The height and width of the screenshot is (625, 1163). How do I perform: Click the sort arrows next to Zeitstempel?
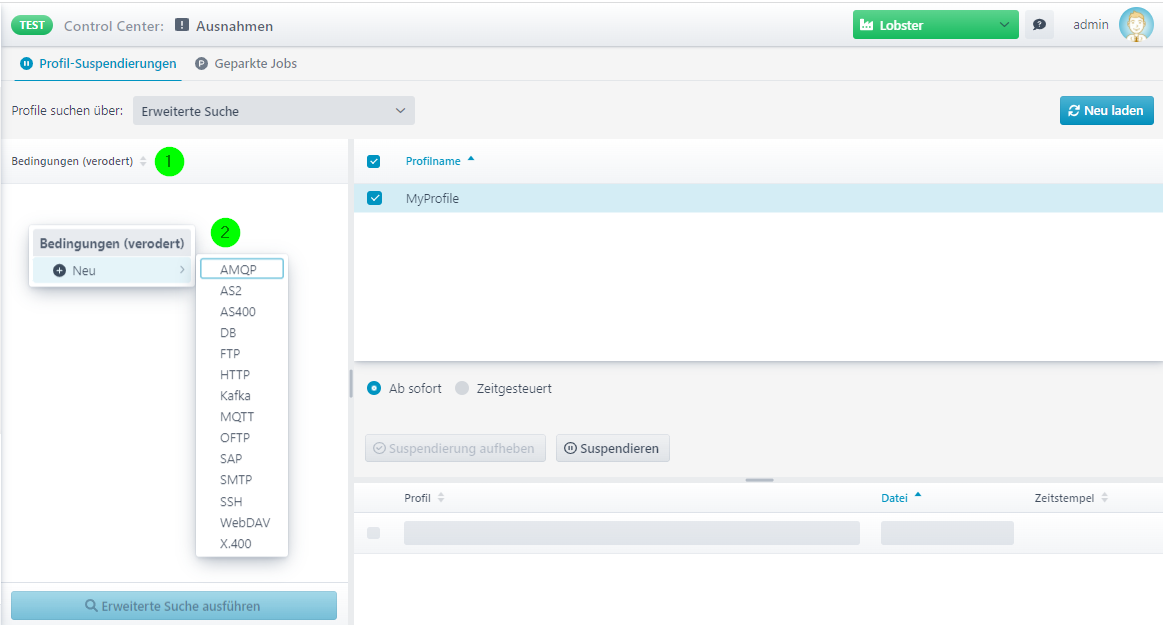click(1105, 498)
